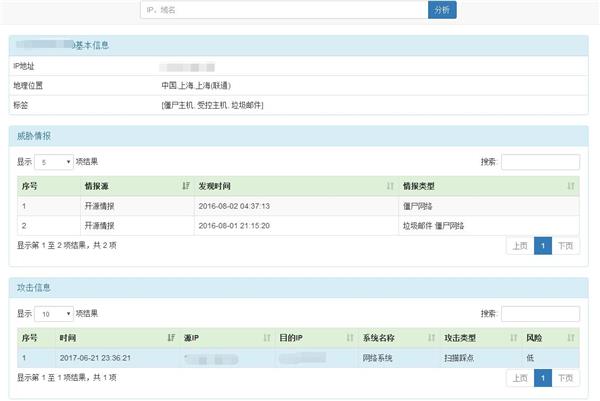
Task: Click the 威胁情报 table search box
Action: tap(540, 161)
